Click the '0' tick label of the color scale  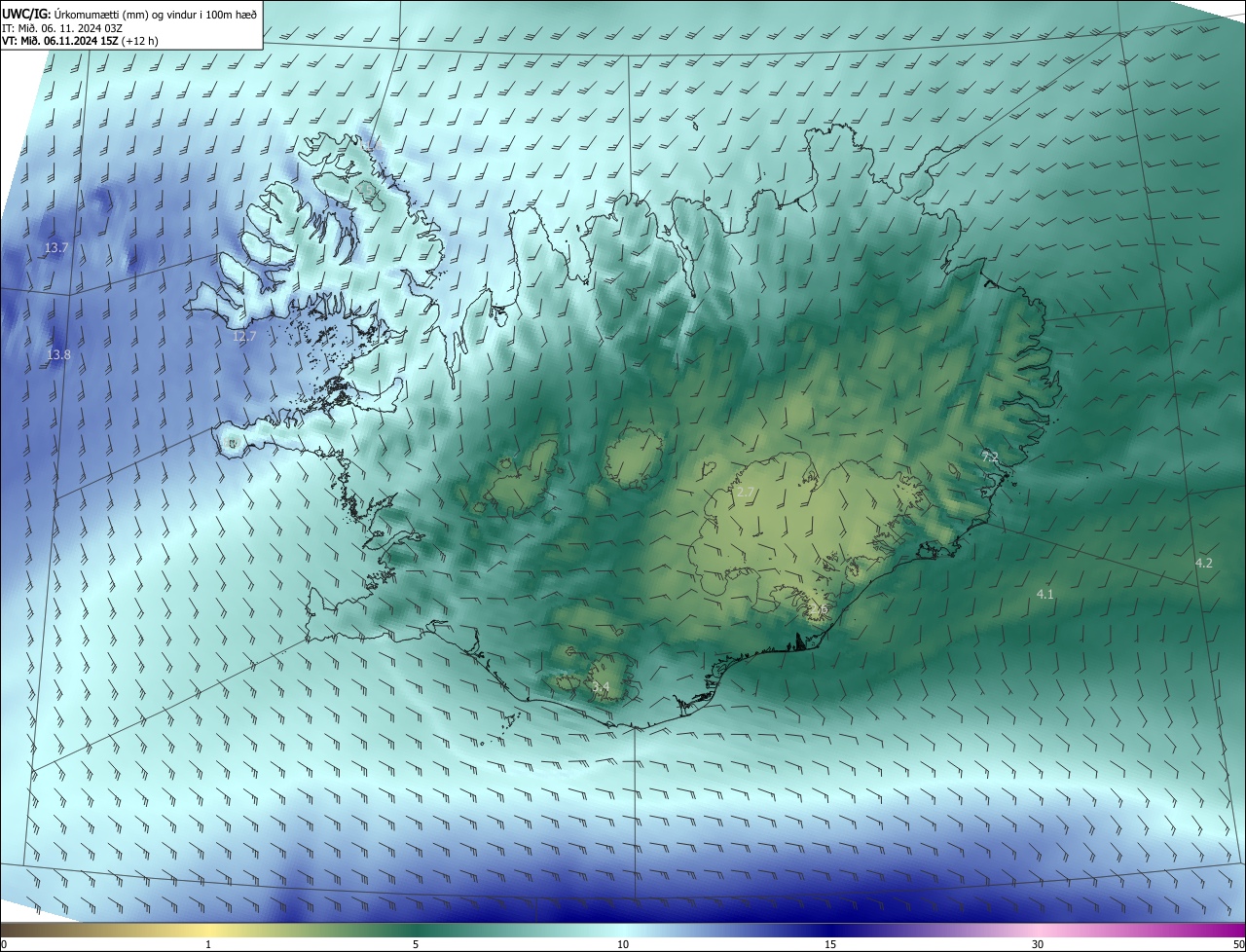[4, 944]
